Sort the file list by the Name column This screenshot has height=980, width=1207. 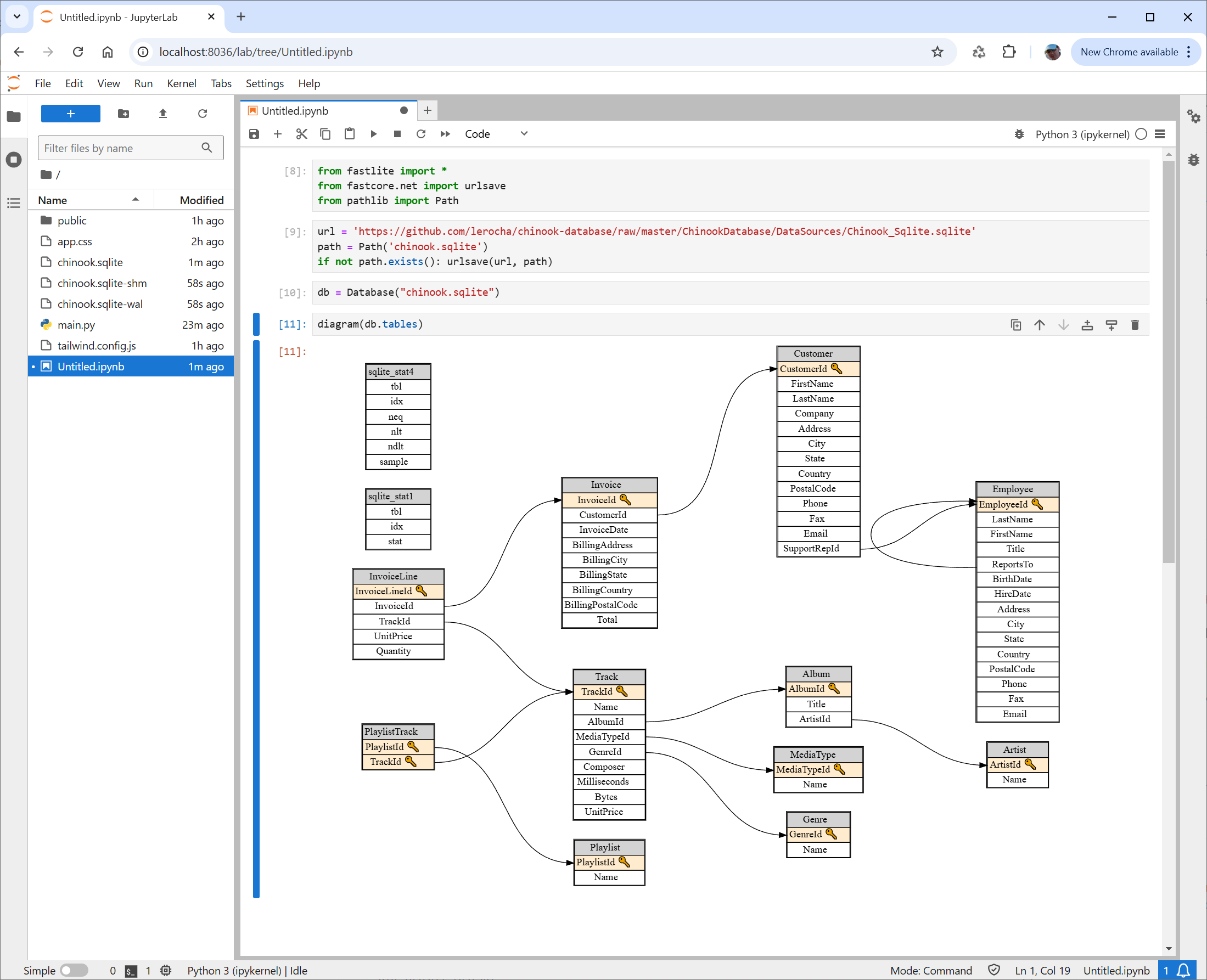[x=53, y=200]
